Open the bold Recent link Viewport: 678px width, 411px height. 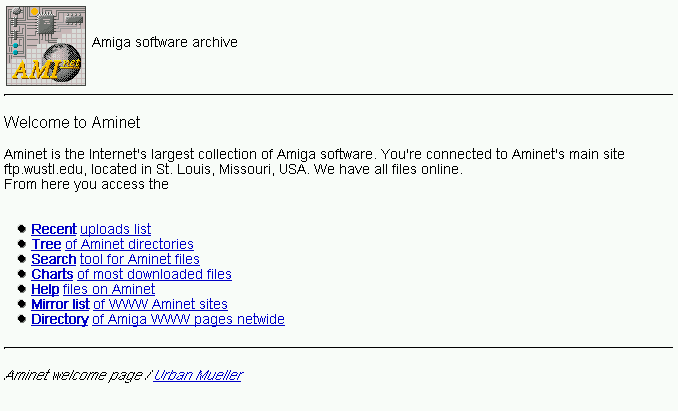(x=54, y=229)
